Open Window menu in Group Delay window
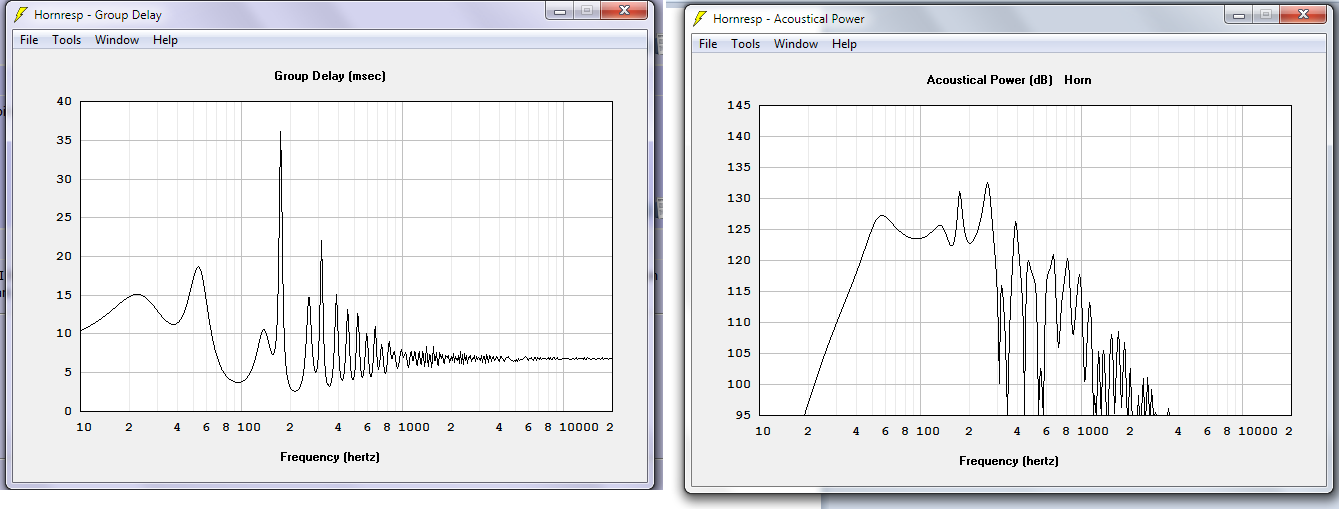The image size is (1340, 510). tap(117, 40)
